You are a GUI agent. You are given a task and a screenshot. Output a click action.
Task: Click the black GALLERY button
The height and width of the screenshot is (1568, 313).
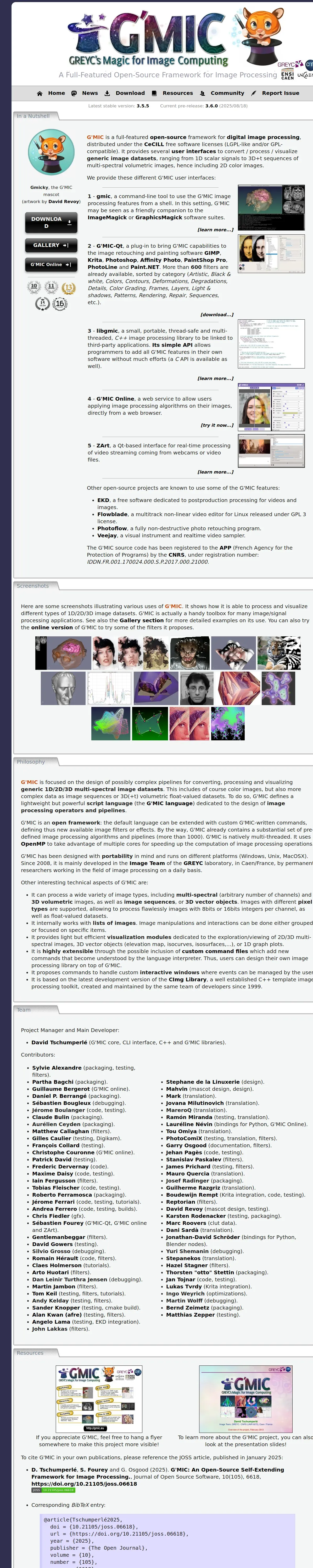click(x=51, y=245)
